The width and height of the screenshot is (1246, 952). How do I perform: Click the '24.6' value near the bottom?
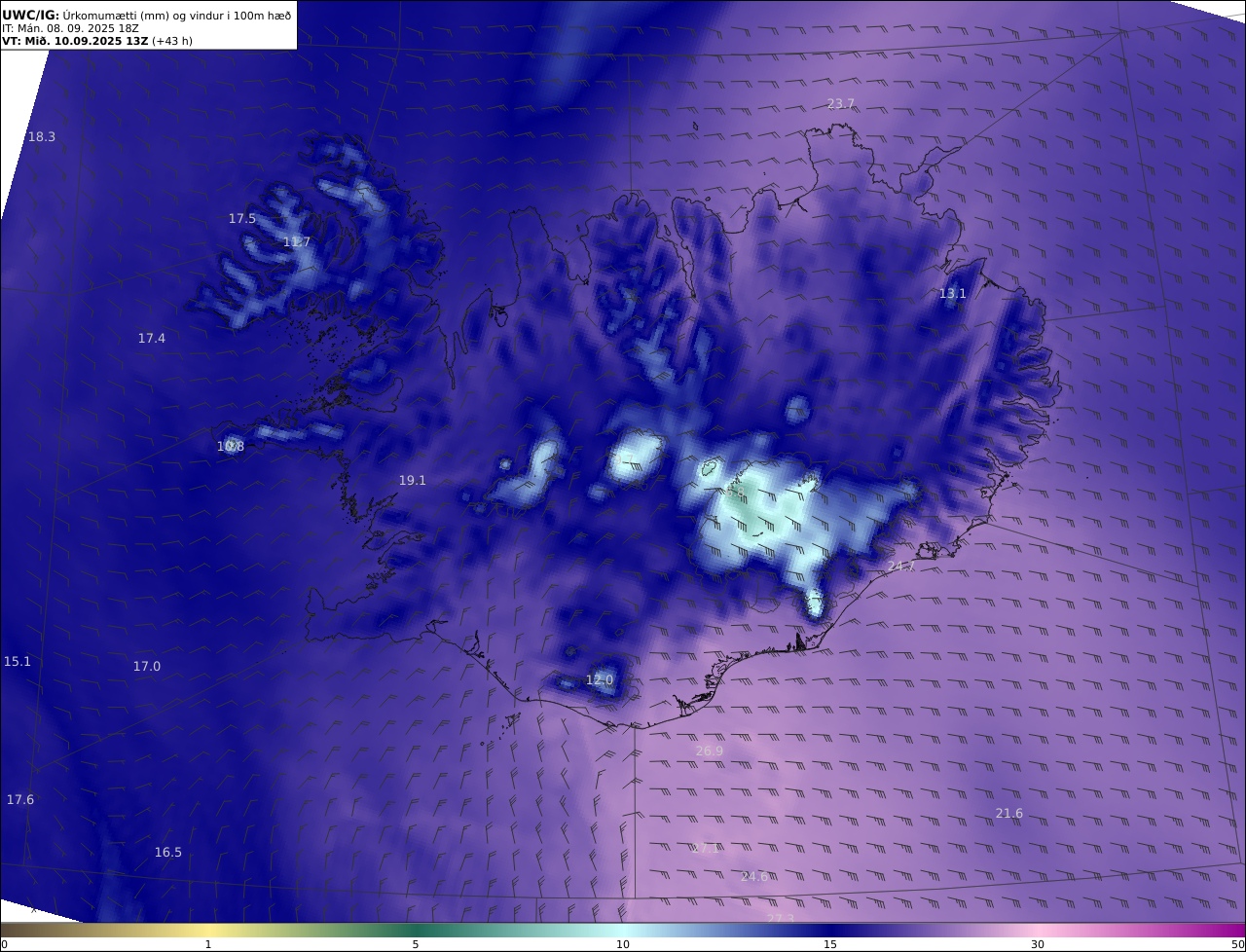[x=754, y=877]
